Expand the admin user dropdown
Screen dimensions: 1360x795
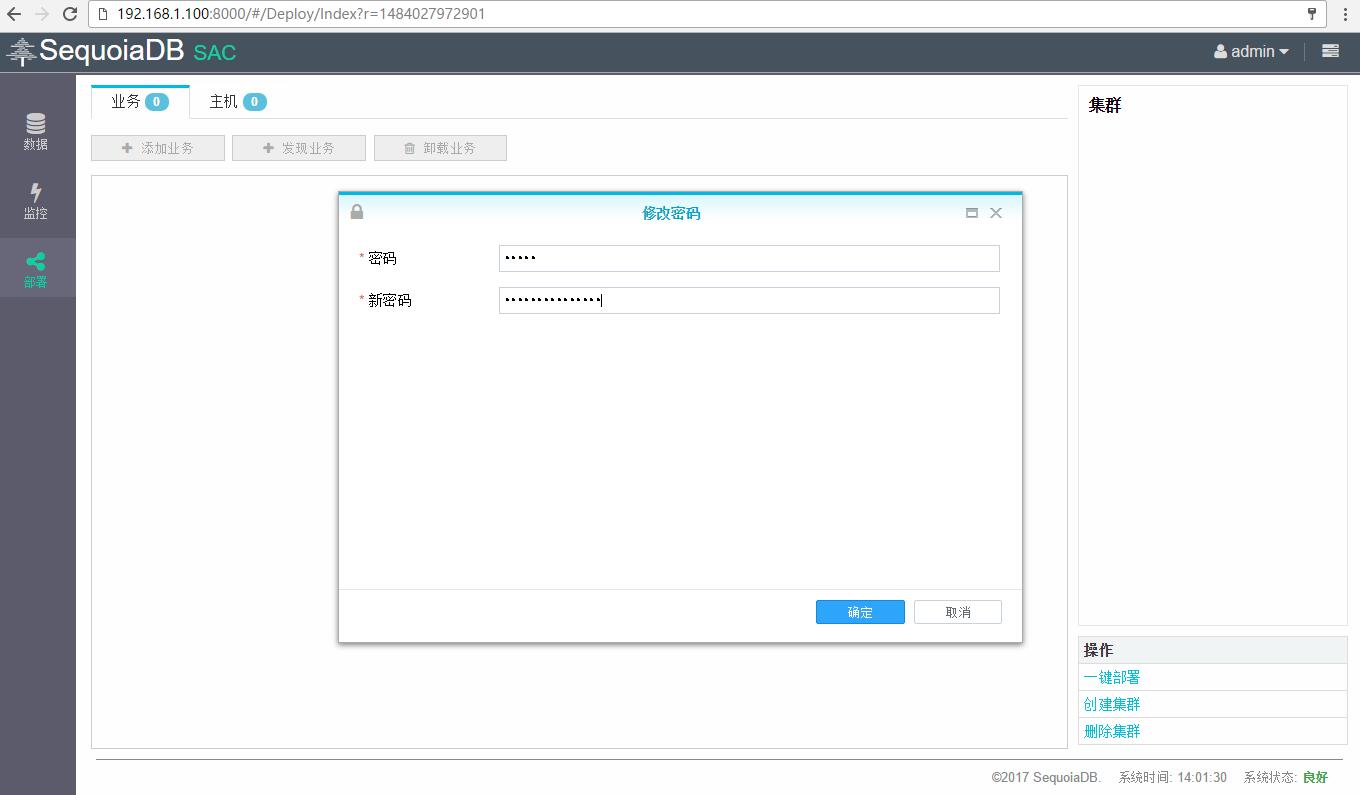pyautogui.click(x=1251, y=51)
